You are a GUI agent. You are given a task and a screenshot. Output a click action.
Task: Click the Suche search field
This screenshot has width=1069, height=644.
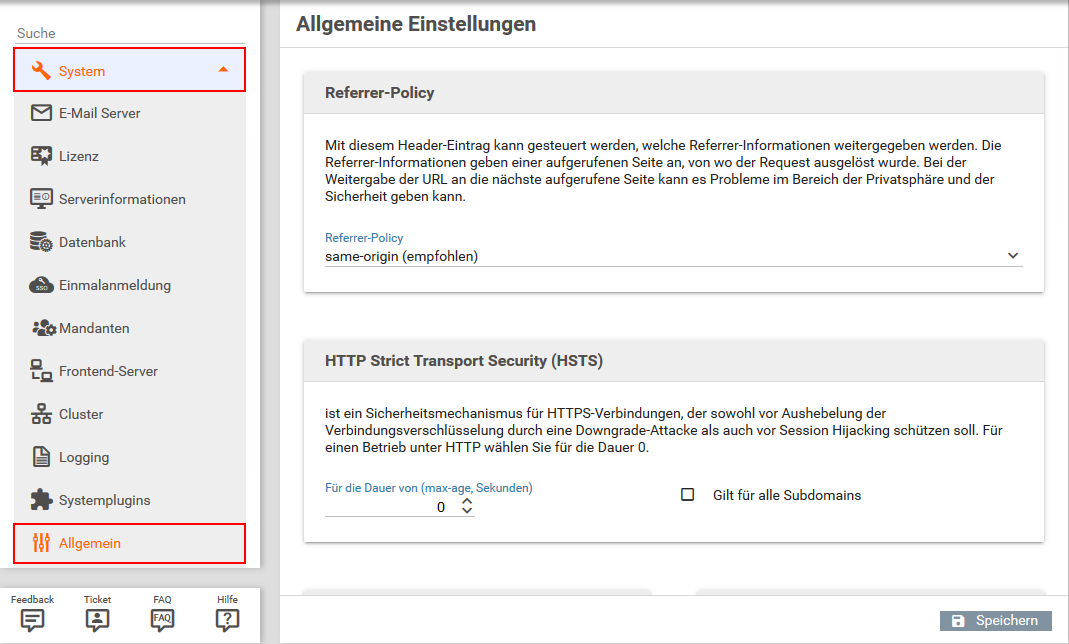point(130,33)
